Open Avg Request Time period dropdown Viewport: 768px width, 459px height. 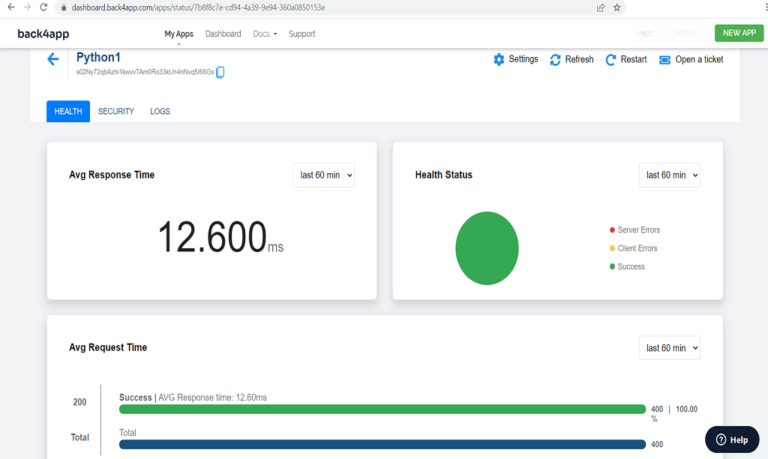click(x=669, y=348)
